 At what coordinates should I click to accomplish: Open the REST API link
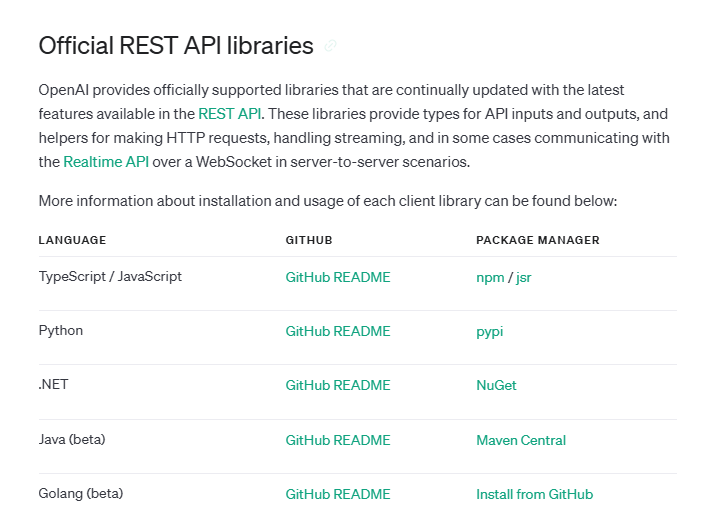[x=230, y=114]
